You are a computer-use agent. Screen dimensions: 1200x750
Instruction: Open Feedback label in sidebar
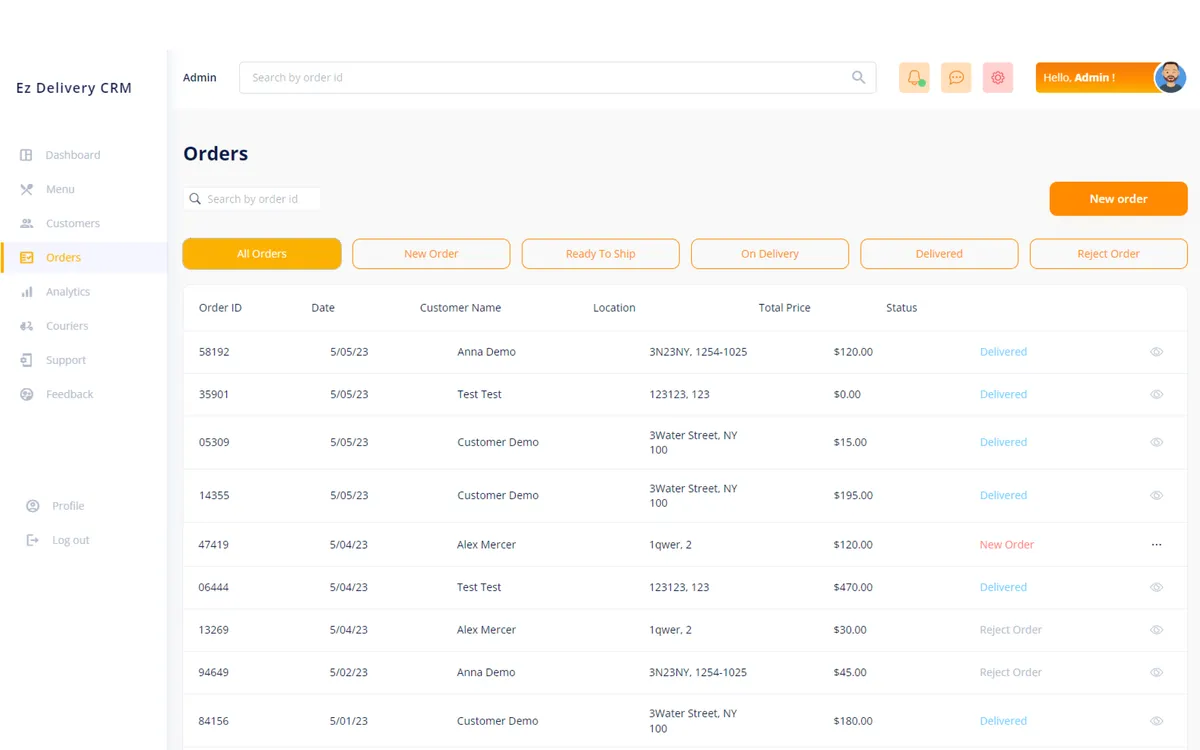(x=70, y=394)
